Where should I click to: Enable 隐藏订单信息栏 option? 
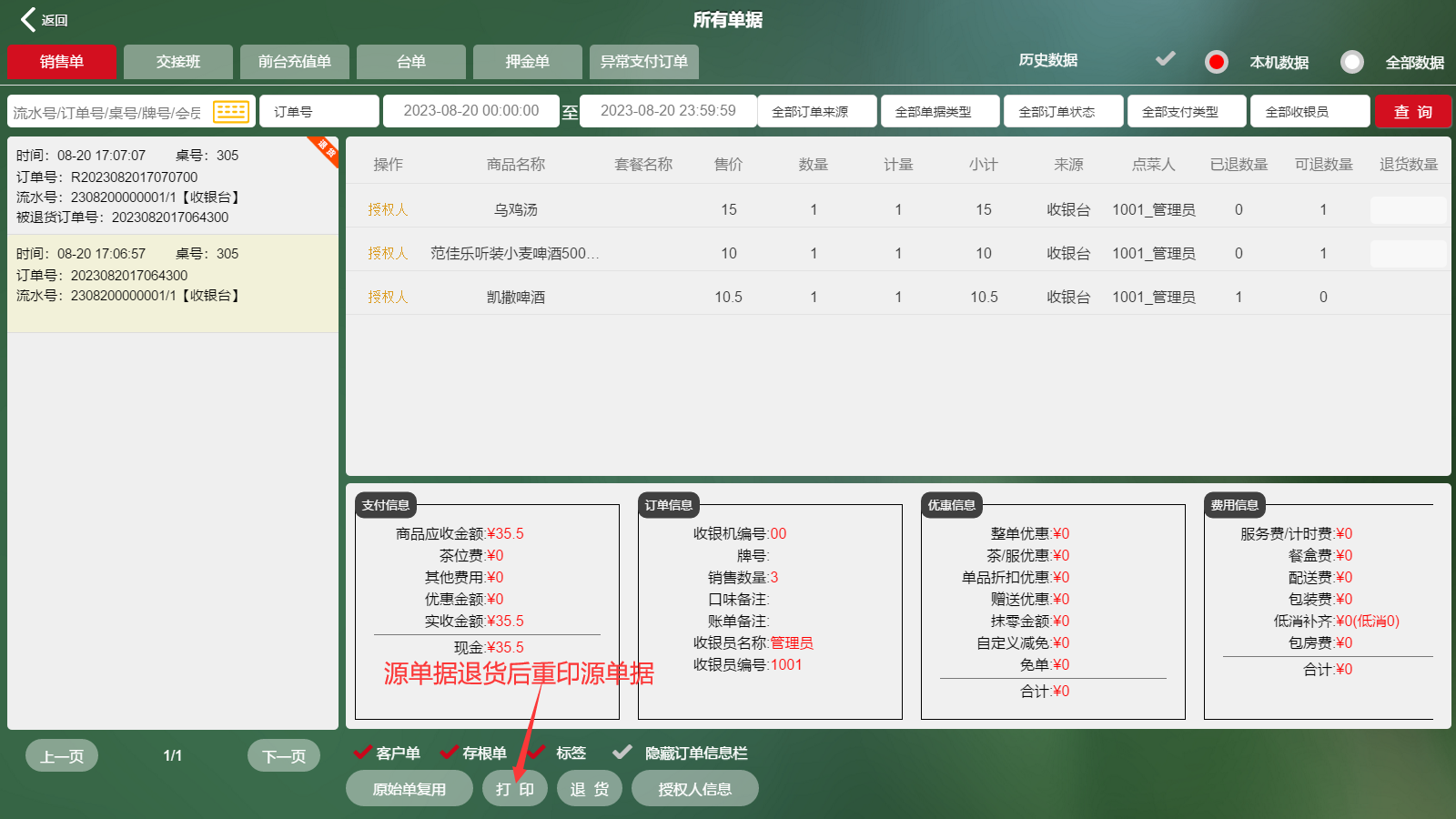pos(622,753)
